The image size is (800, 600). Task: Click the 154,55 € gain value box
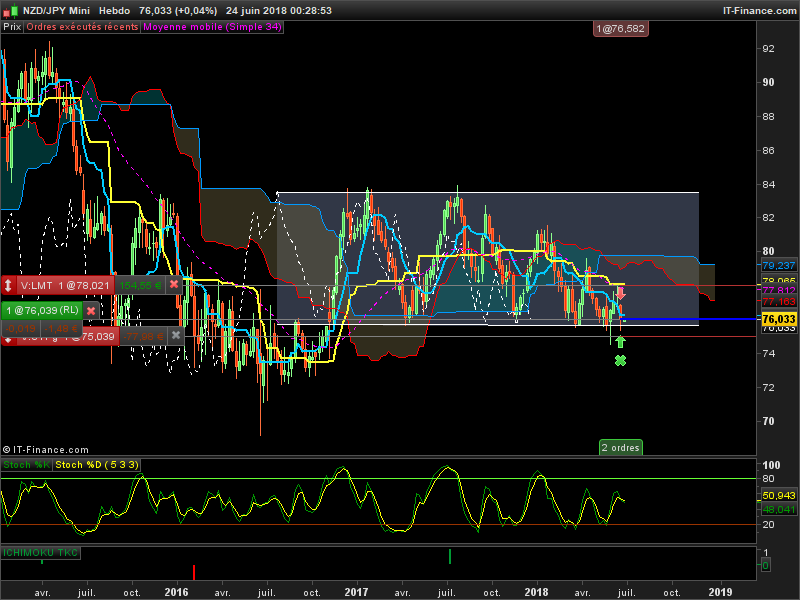(x=140, y=285)
